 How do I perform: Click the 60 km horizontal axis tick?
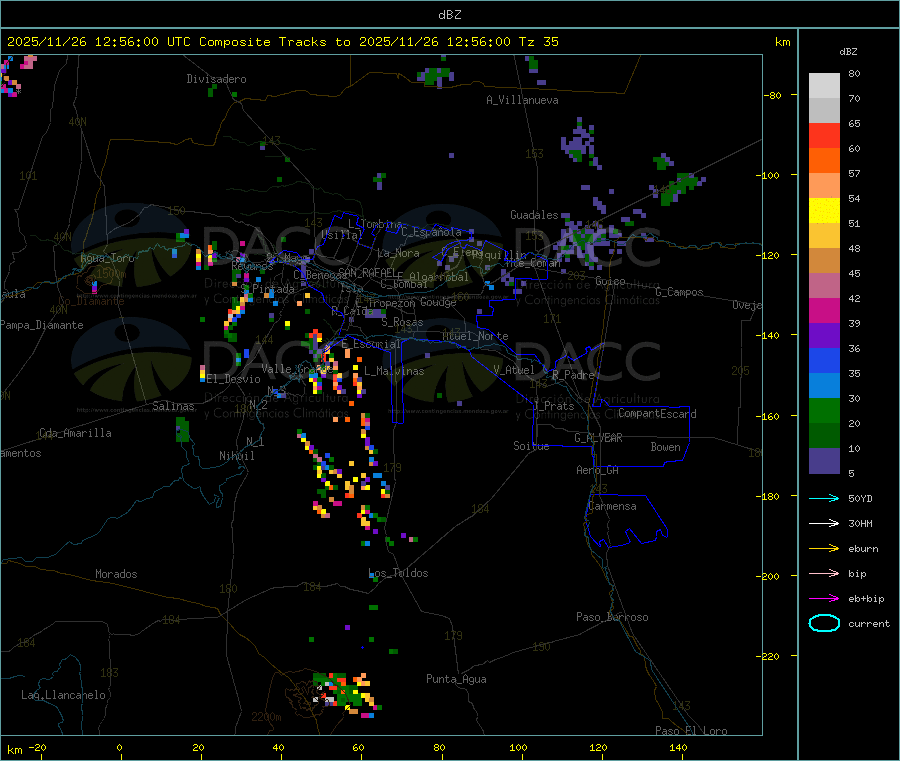click(358, 747)
